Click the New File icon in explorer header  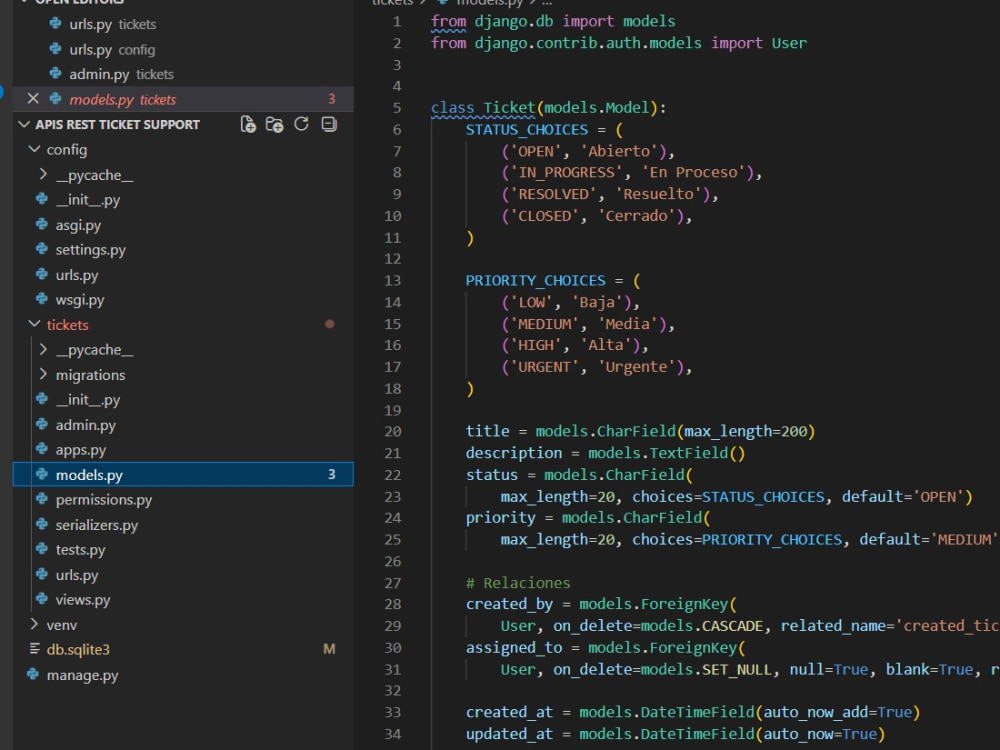coord(247,124)
